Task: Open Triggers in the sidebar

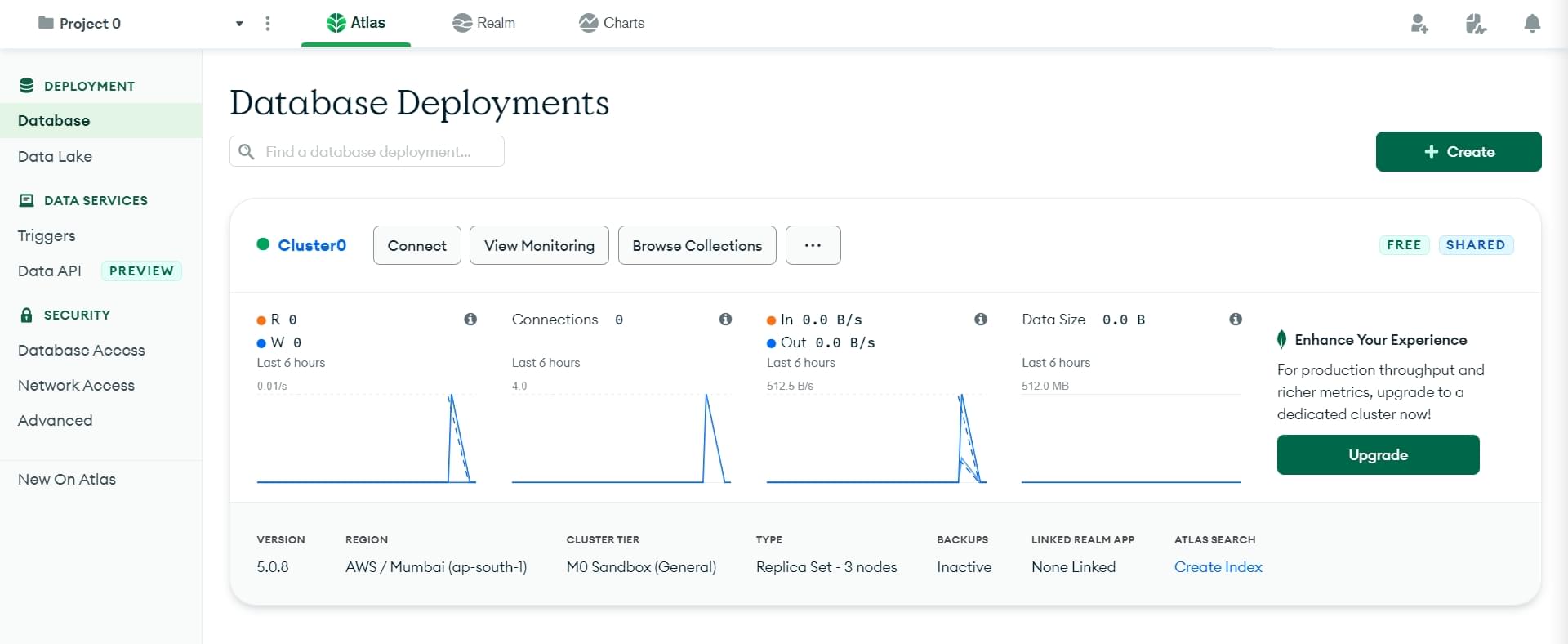Action: pos(47,235)
